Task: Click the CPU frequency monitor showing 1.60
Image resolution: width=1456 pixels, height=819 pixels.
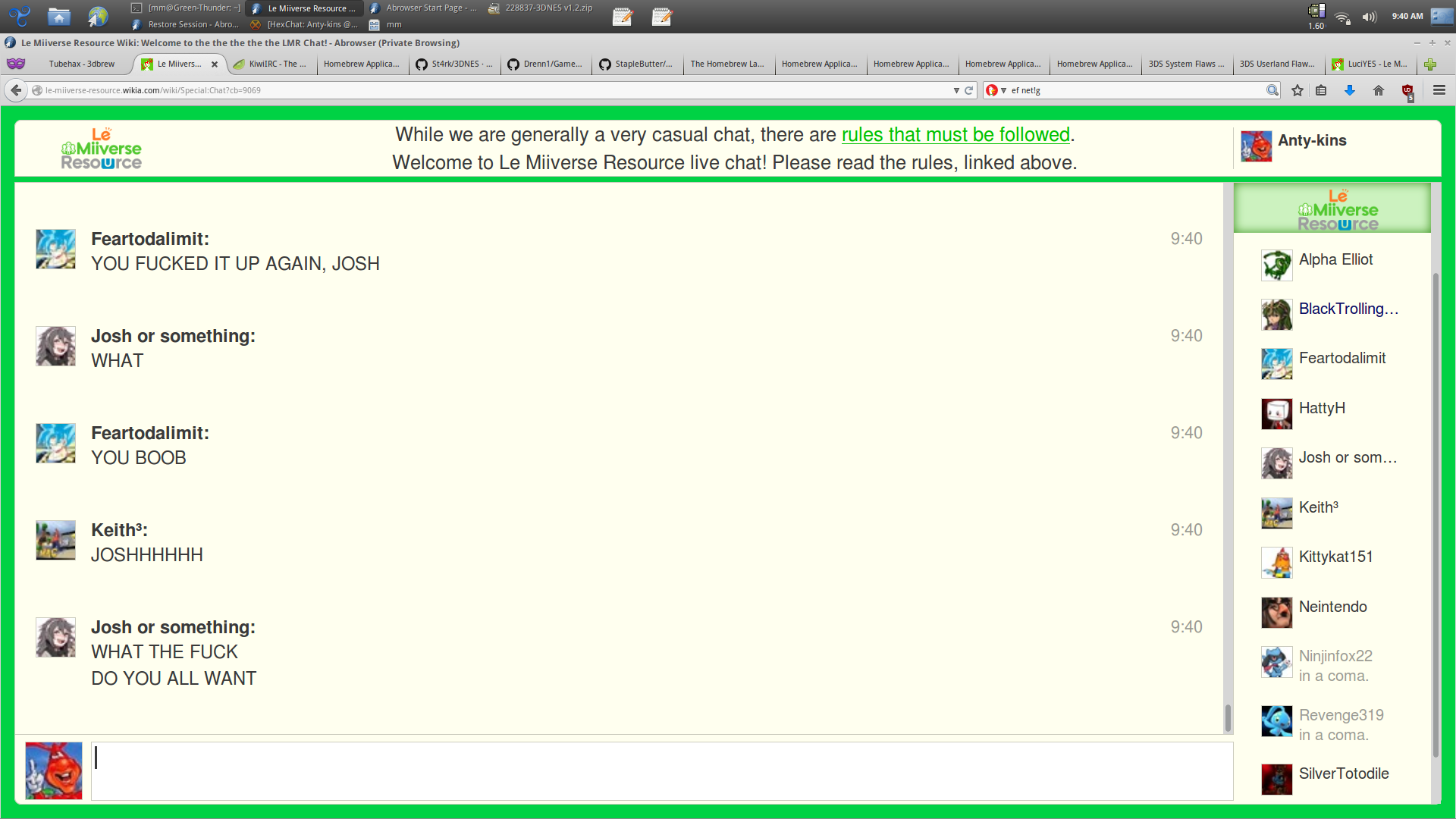Action: [1316, 16]
